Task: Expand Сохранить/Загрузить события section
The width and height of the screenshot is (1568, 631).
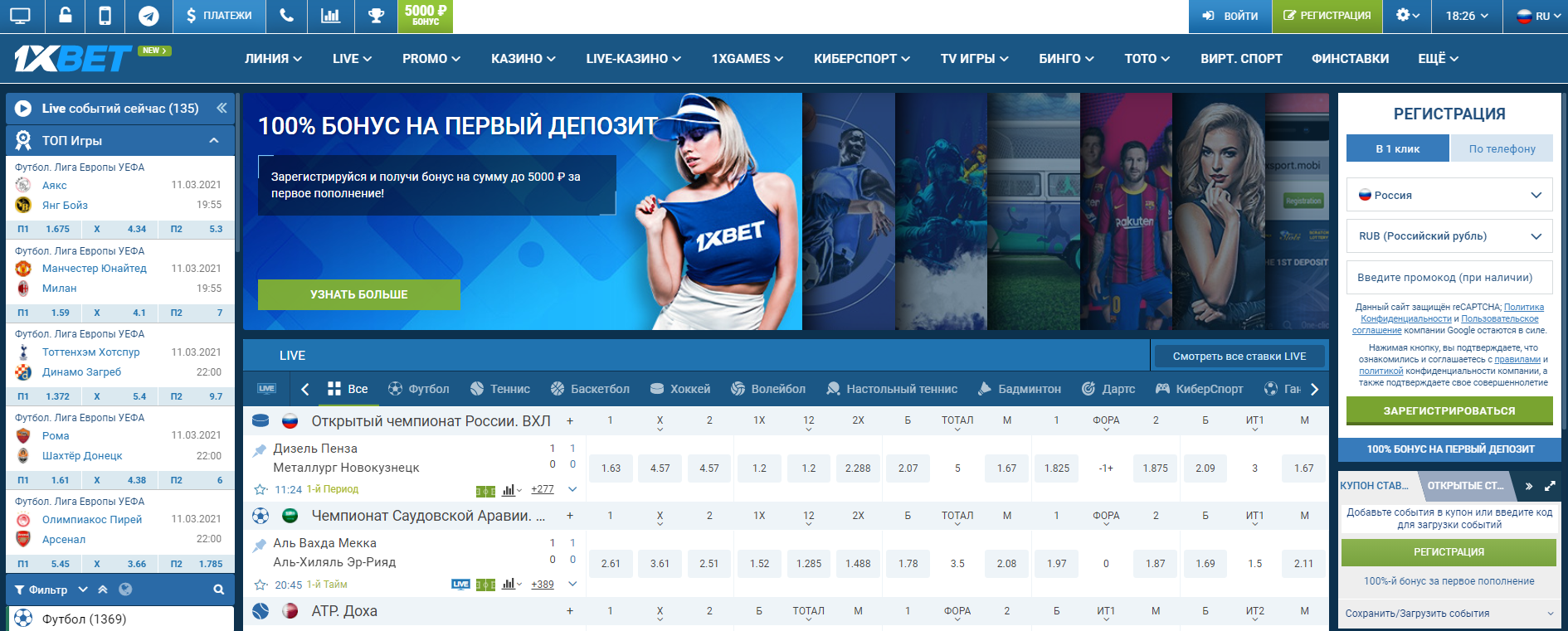Action: point(1449,614)
